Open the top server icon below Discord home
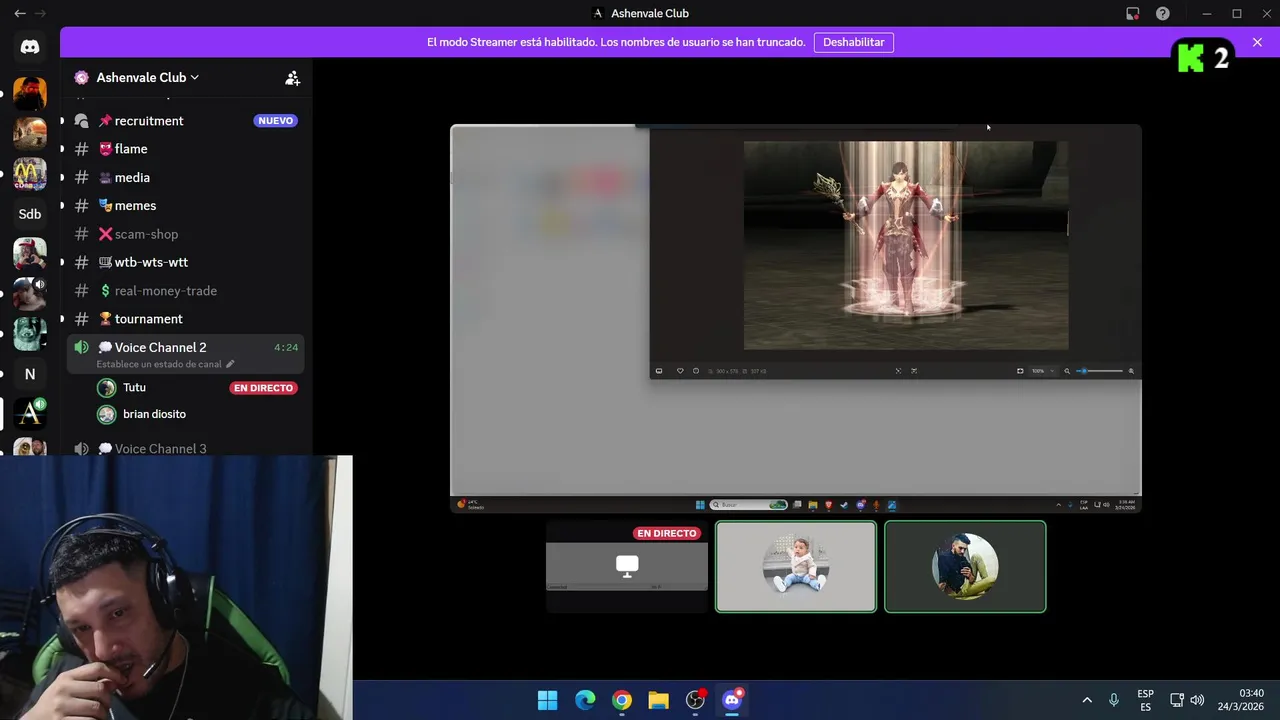The width and height of the screenshot is (1280, 720). click(x=30, y=93)
